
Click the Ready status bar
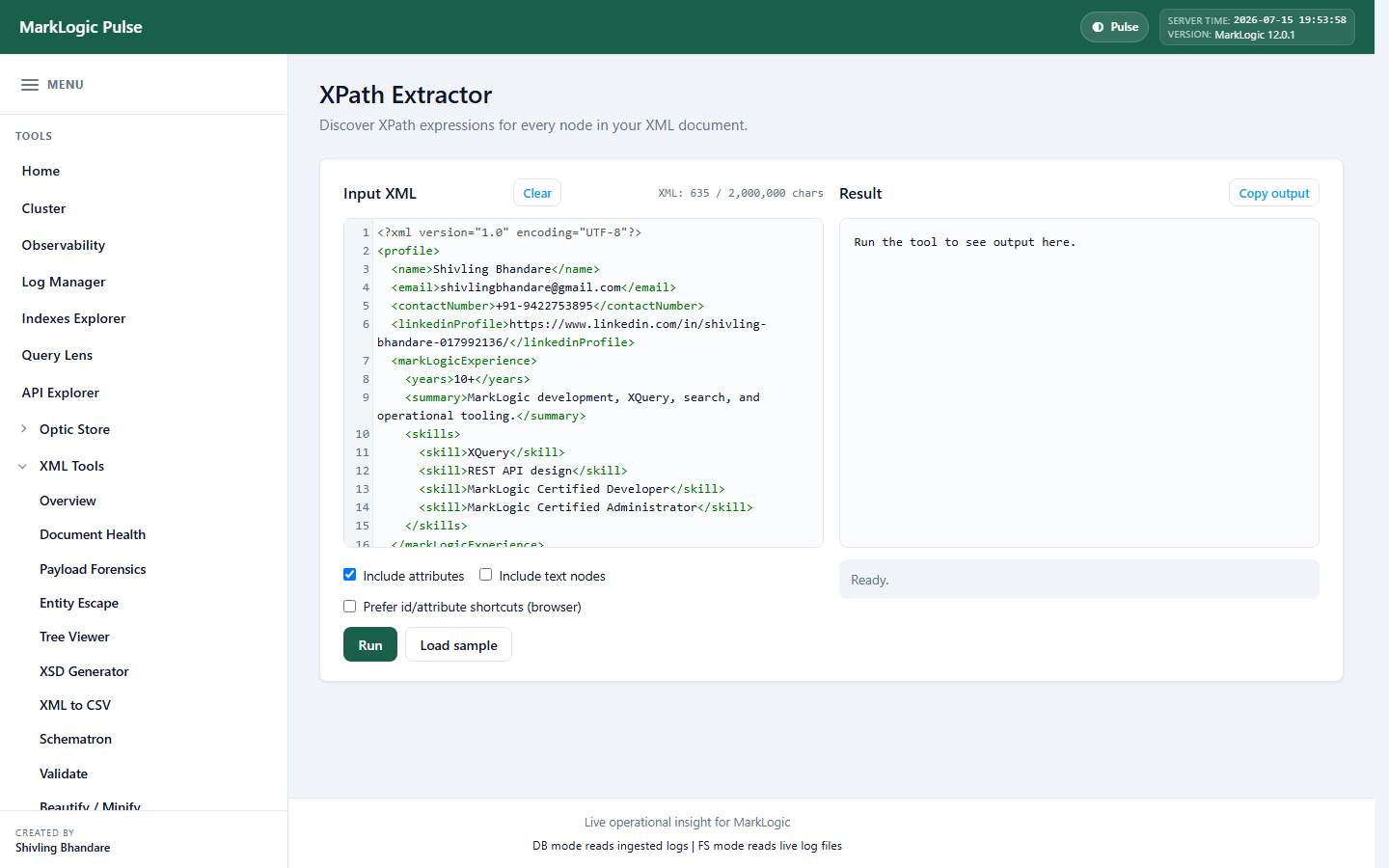coord(1078,580)
